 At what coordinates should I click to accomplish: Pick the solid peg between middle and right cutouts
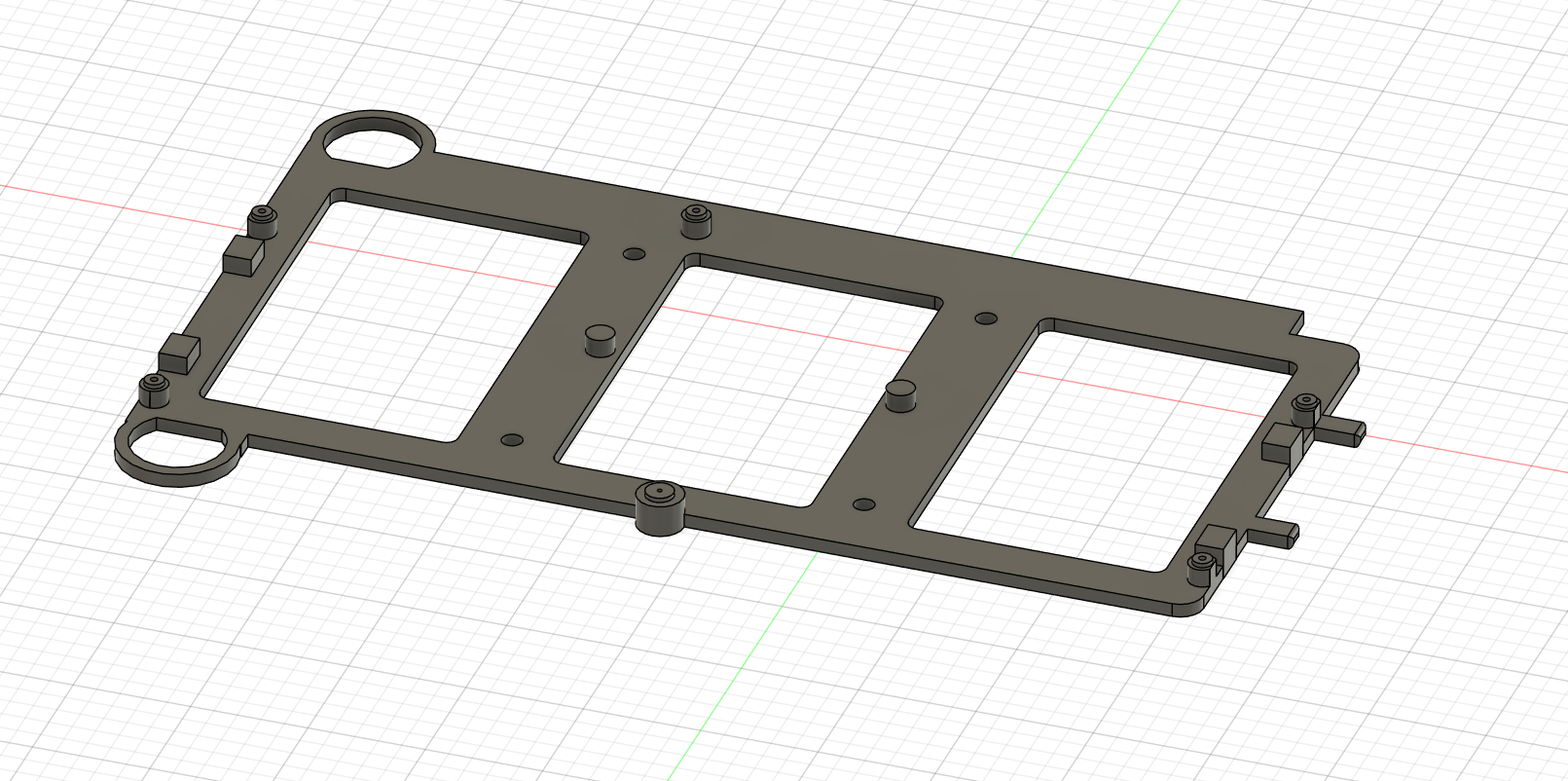(902, 396)
